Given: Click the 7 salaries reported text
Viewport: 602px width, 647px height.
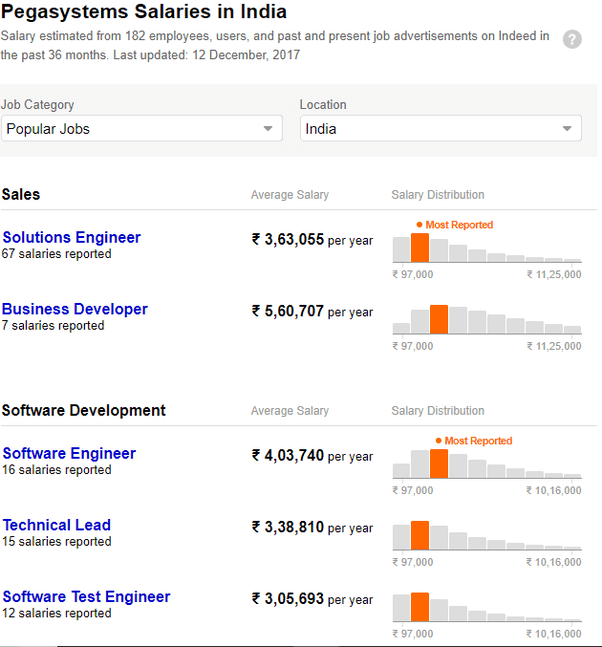Looking at the screenshot, I should 53,326.
